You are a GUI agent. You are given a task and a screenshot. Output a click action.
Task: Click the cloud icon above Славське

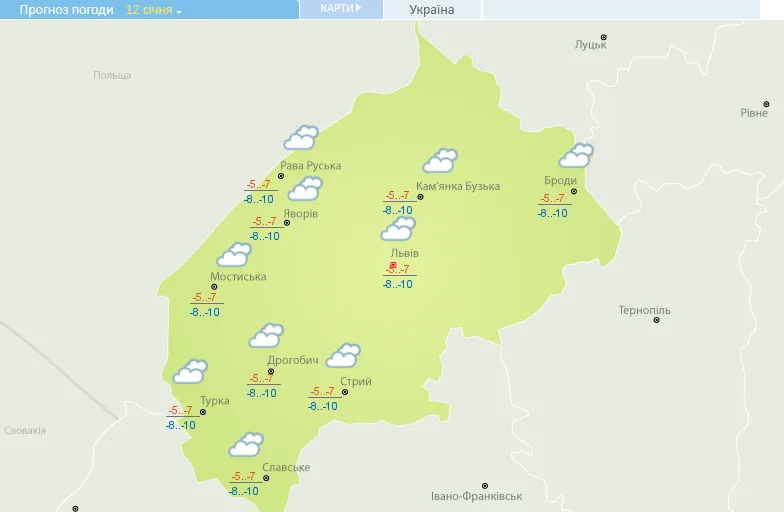tap(246, 444)
